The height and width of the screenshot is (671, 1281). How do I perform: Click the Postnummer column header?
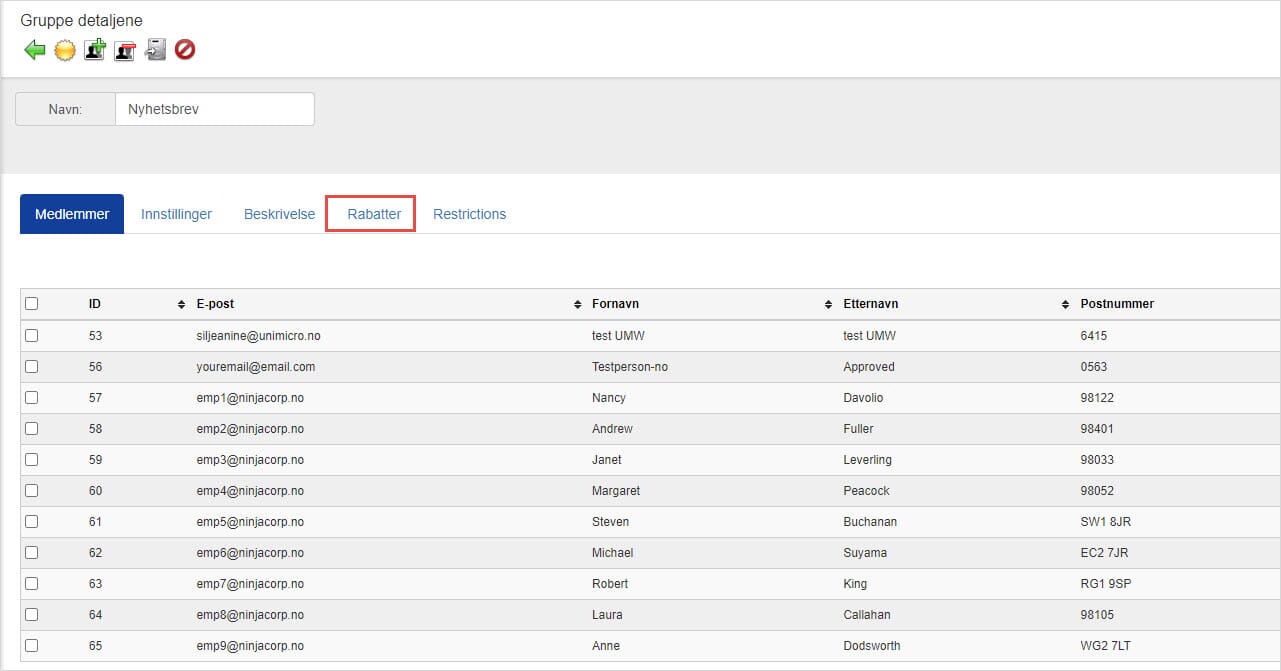pos(1117,304)
